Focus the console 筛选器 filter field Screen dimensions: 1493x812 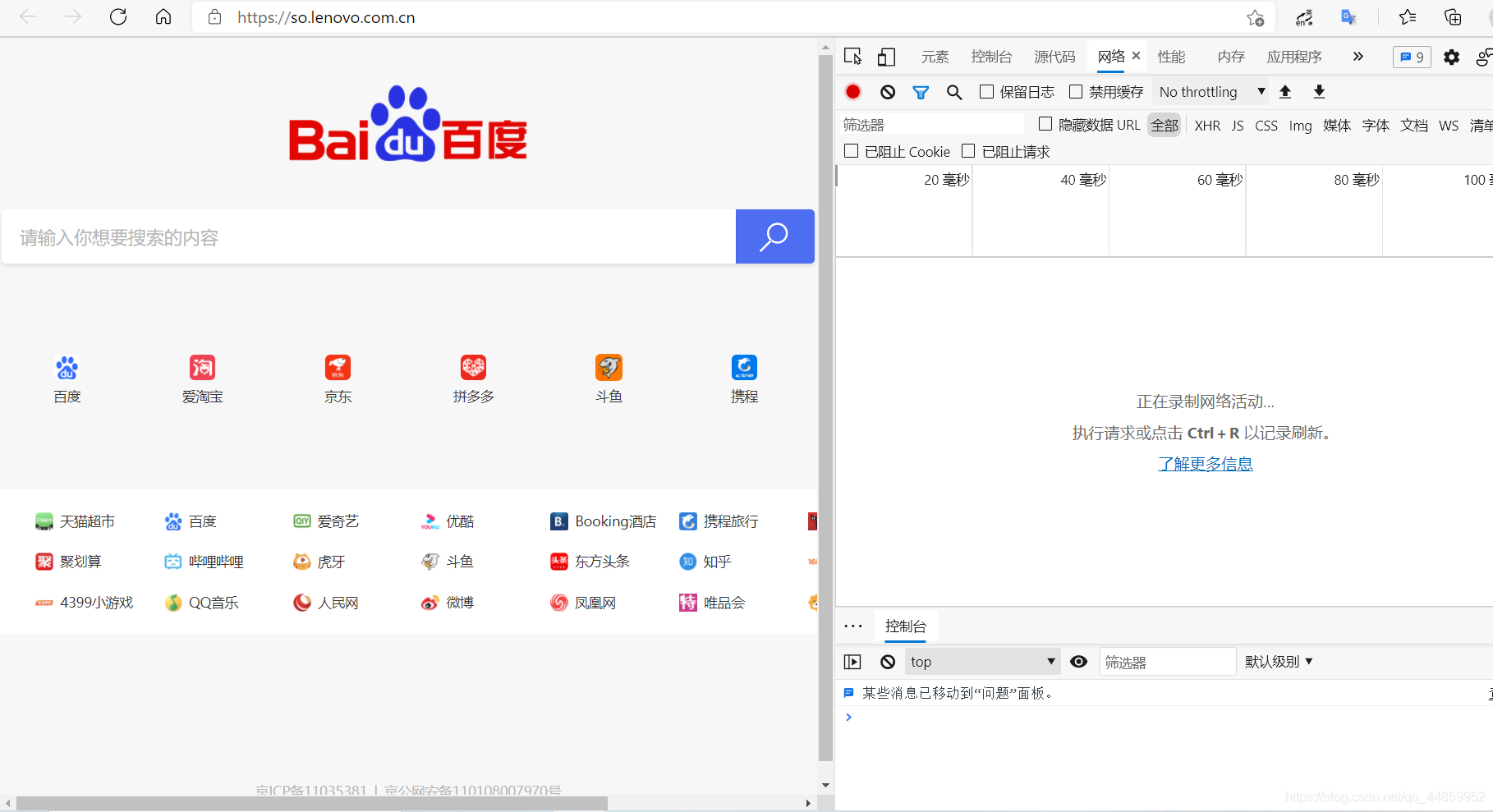pos(1167,662)
